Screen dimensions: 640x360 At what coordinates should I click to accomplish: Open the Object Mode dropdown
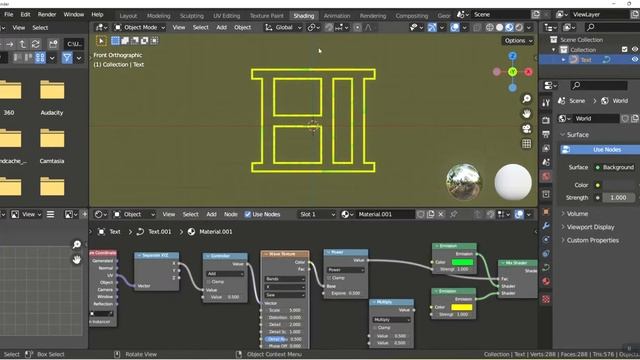tap(140, 28)
